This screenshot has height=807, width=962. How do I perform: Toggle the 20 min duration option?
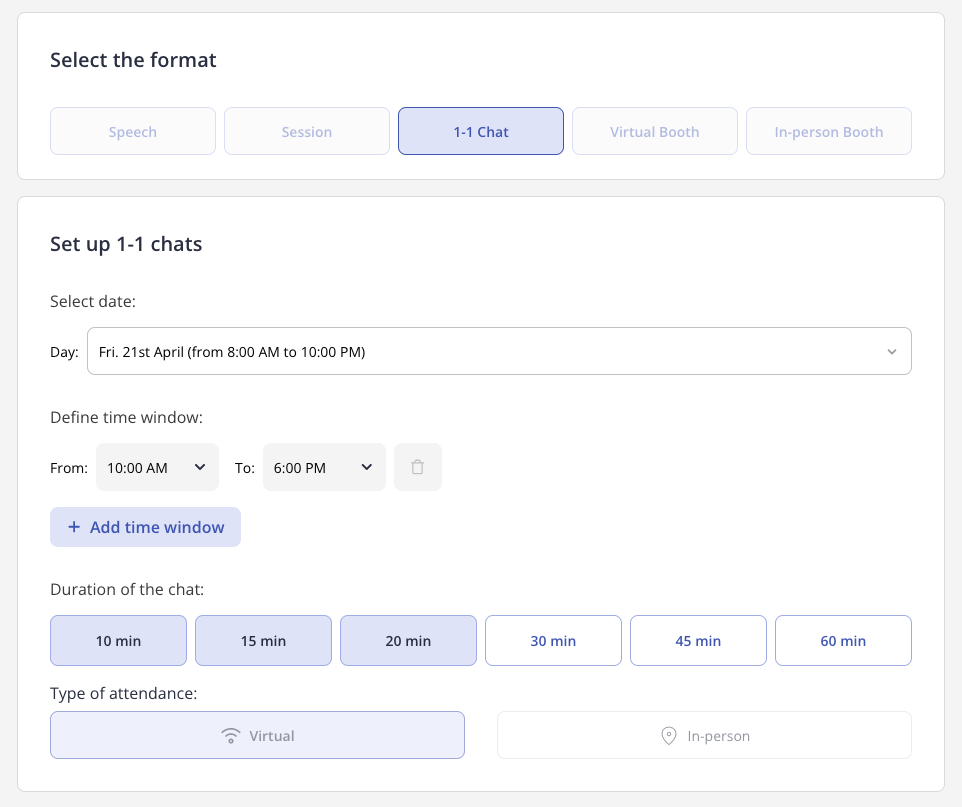coord(408,641)
